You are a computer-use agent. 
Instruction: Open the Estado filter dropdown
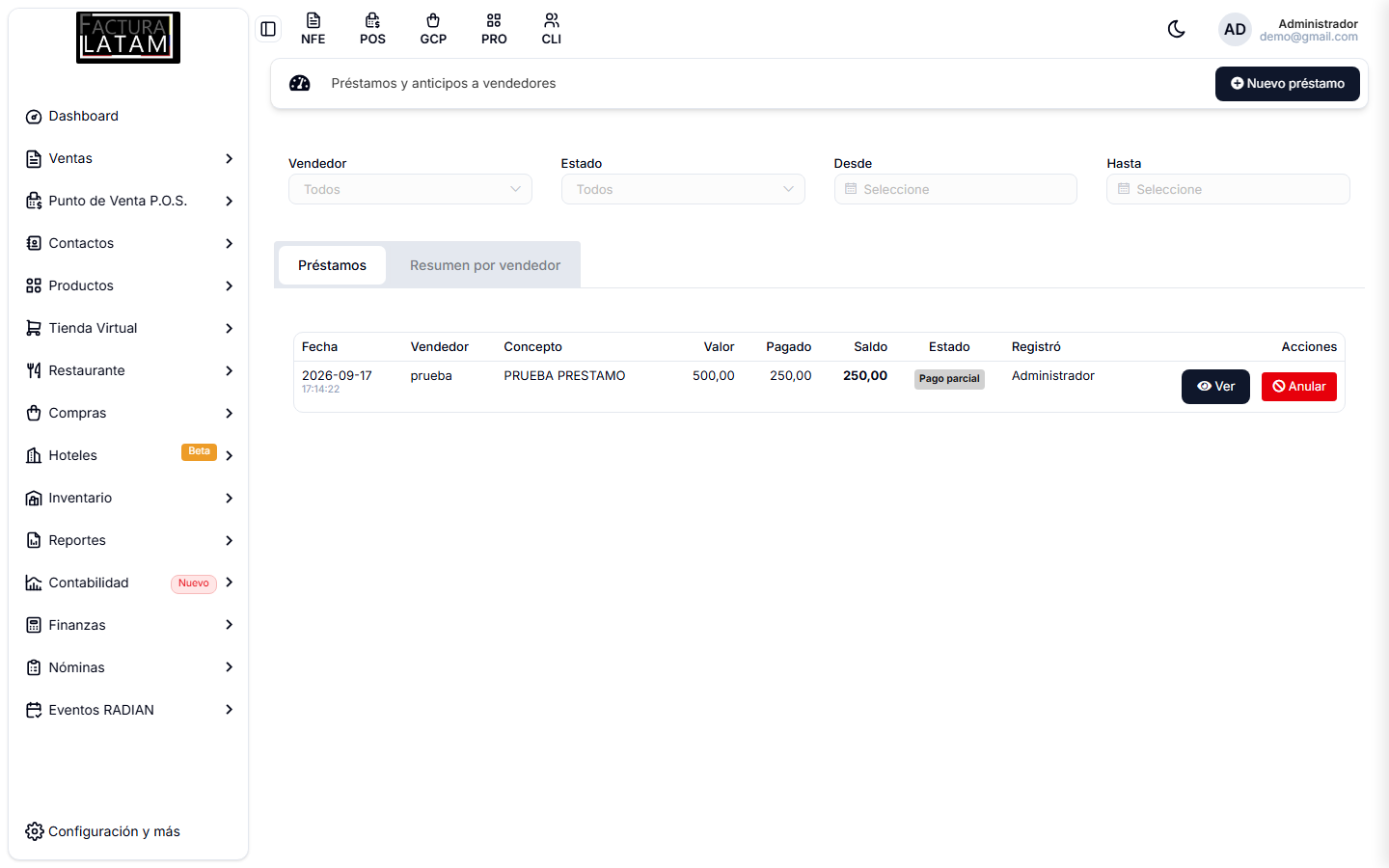[683, 189]
